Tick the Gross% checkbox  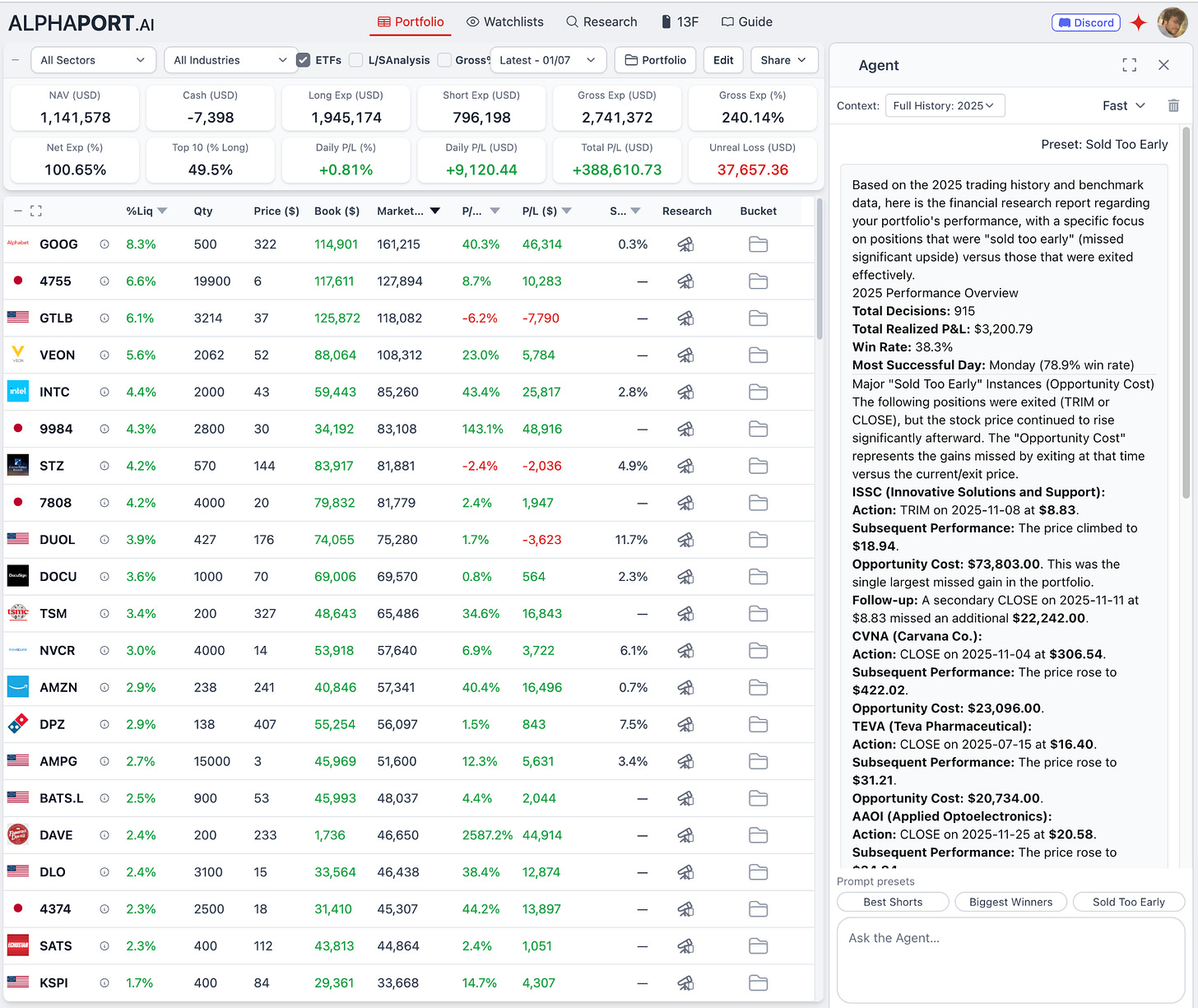point(444,60)
